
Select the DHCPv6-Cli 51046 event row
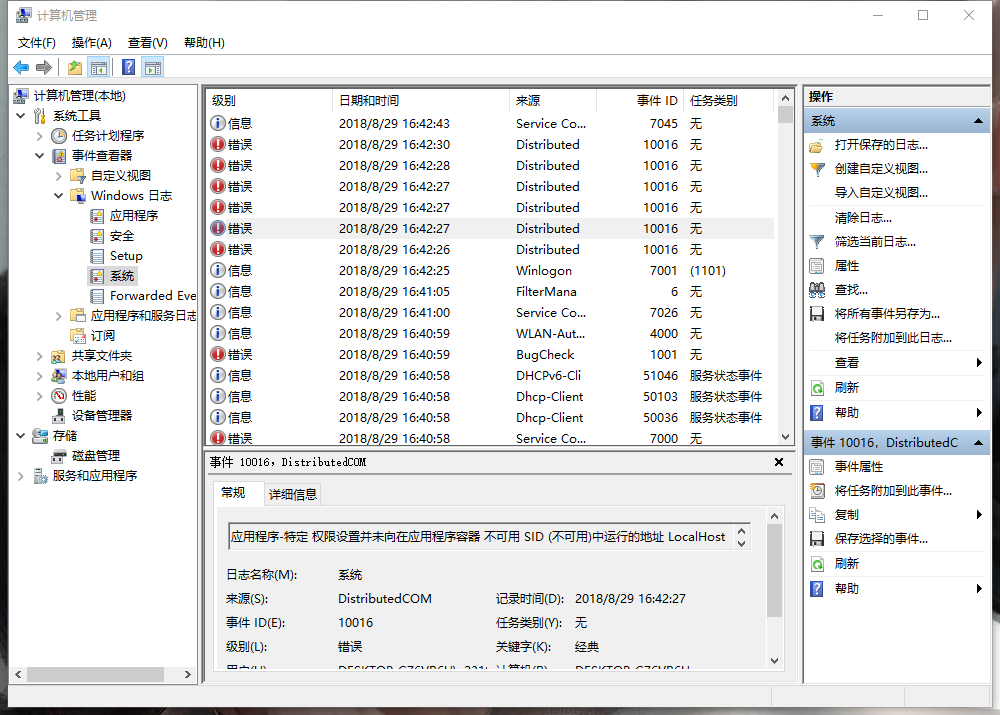(x=491, y=376)
